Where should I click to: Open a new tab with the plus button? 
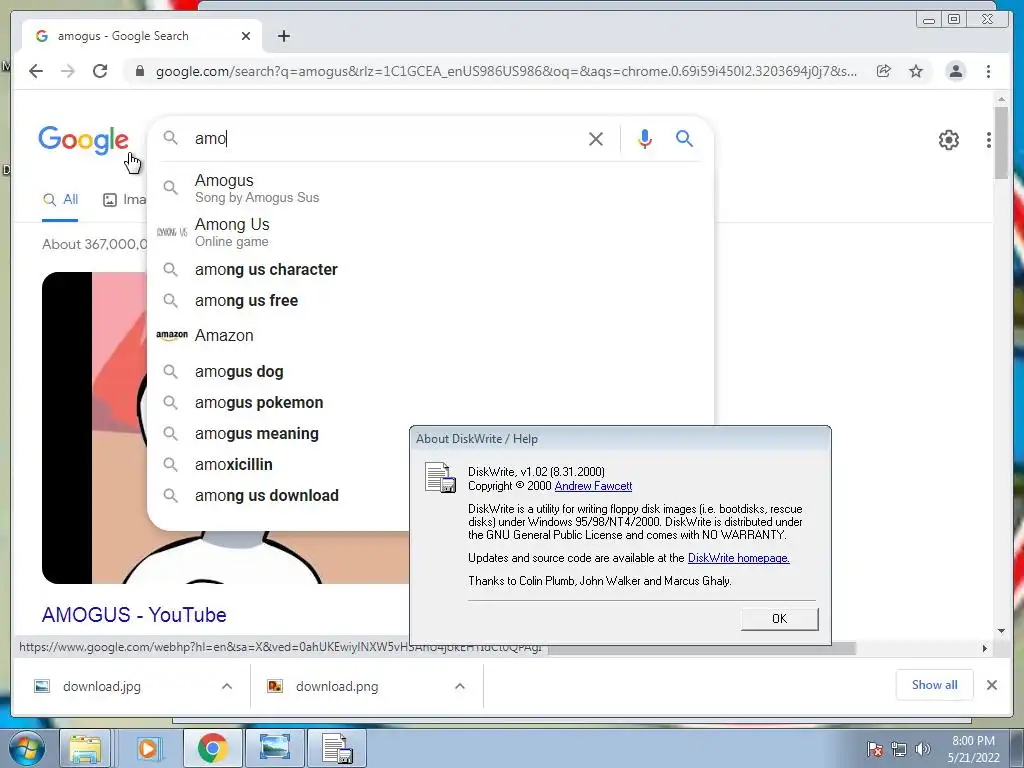tap(283, 36)
